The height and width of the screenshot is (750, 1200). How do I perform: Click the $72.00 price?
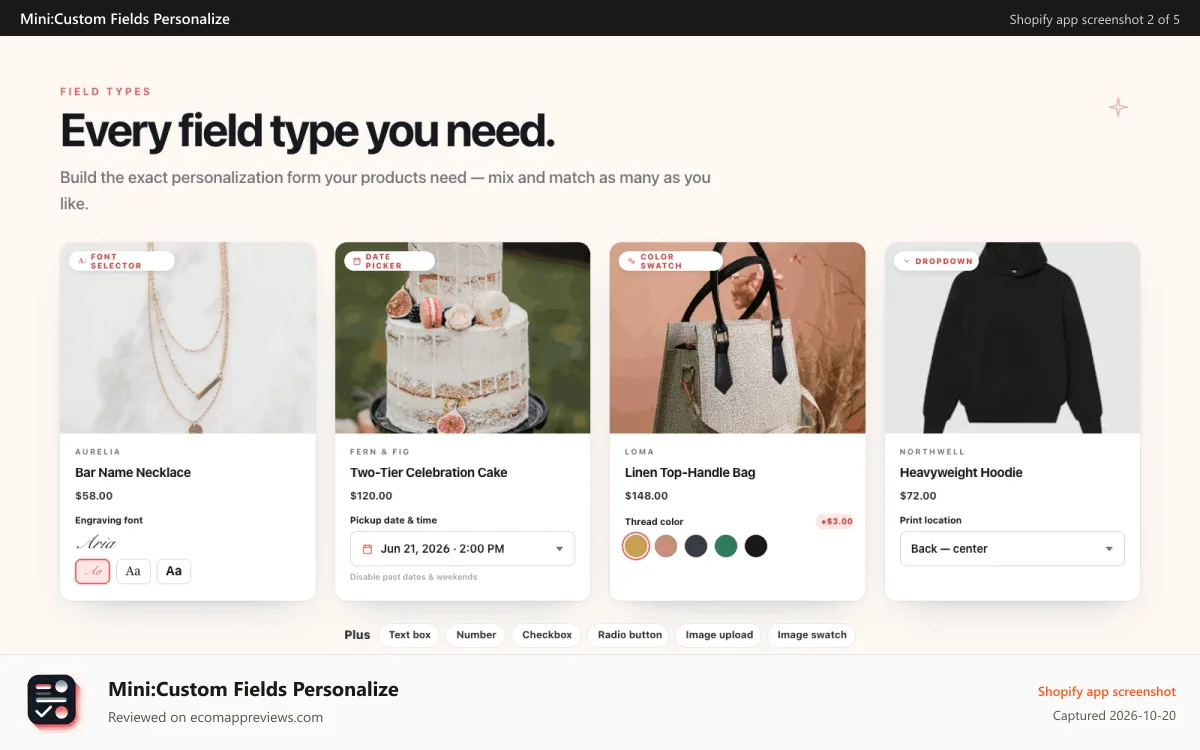[918, 496]
